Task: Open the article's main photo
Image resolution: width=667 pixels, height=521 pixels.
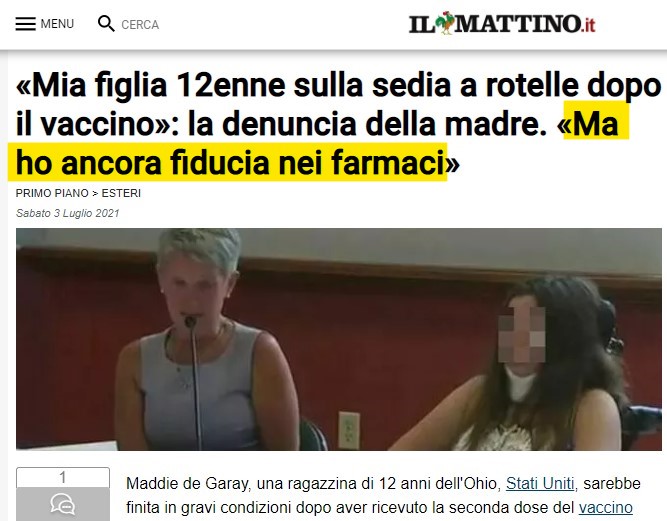Action: click(x=339, y=339)
